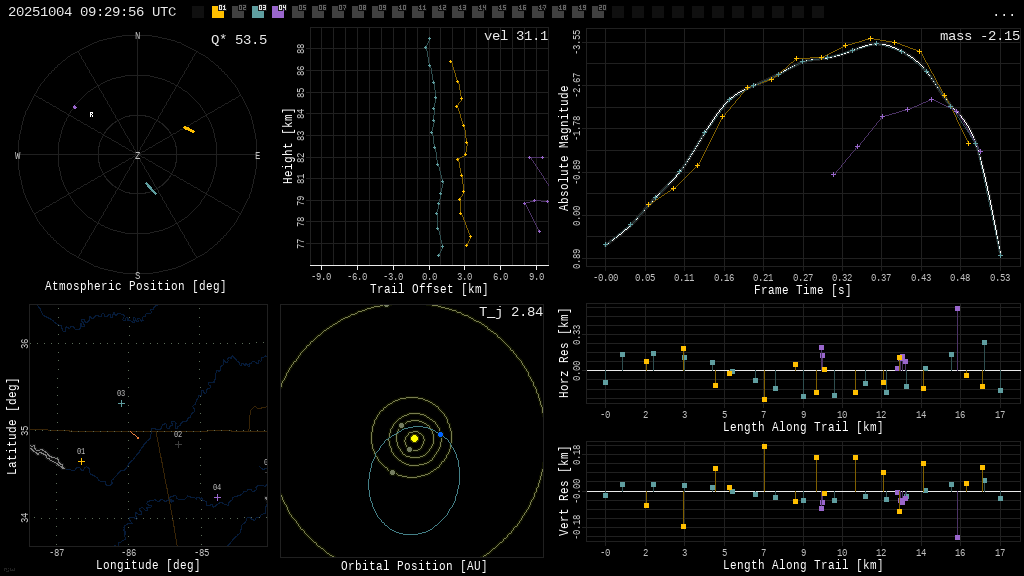Click the yellow Sun in orbital plot
Image resolution: width=1024 pixels, height=576 pixels.
click(x=414, y=438)
